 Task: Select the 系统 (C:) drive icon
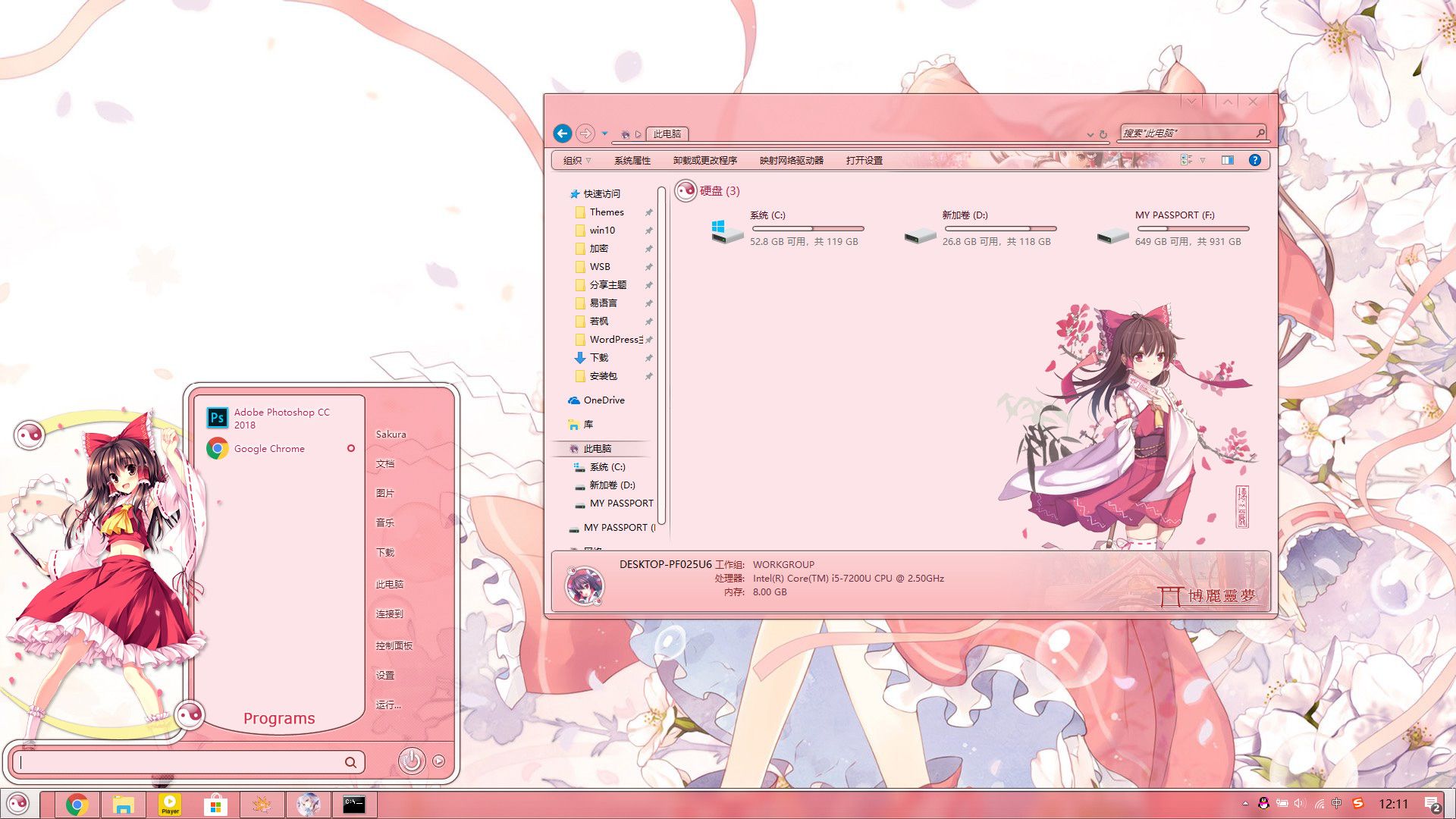coord(727,231)
